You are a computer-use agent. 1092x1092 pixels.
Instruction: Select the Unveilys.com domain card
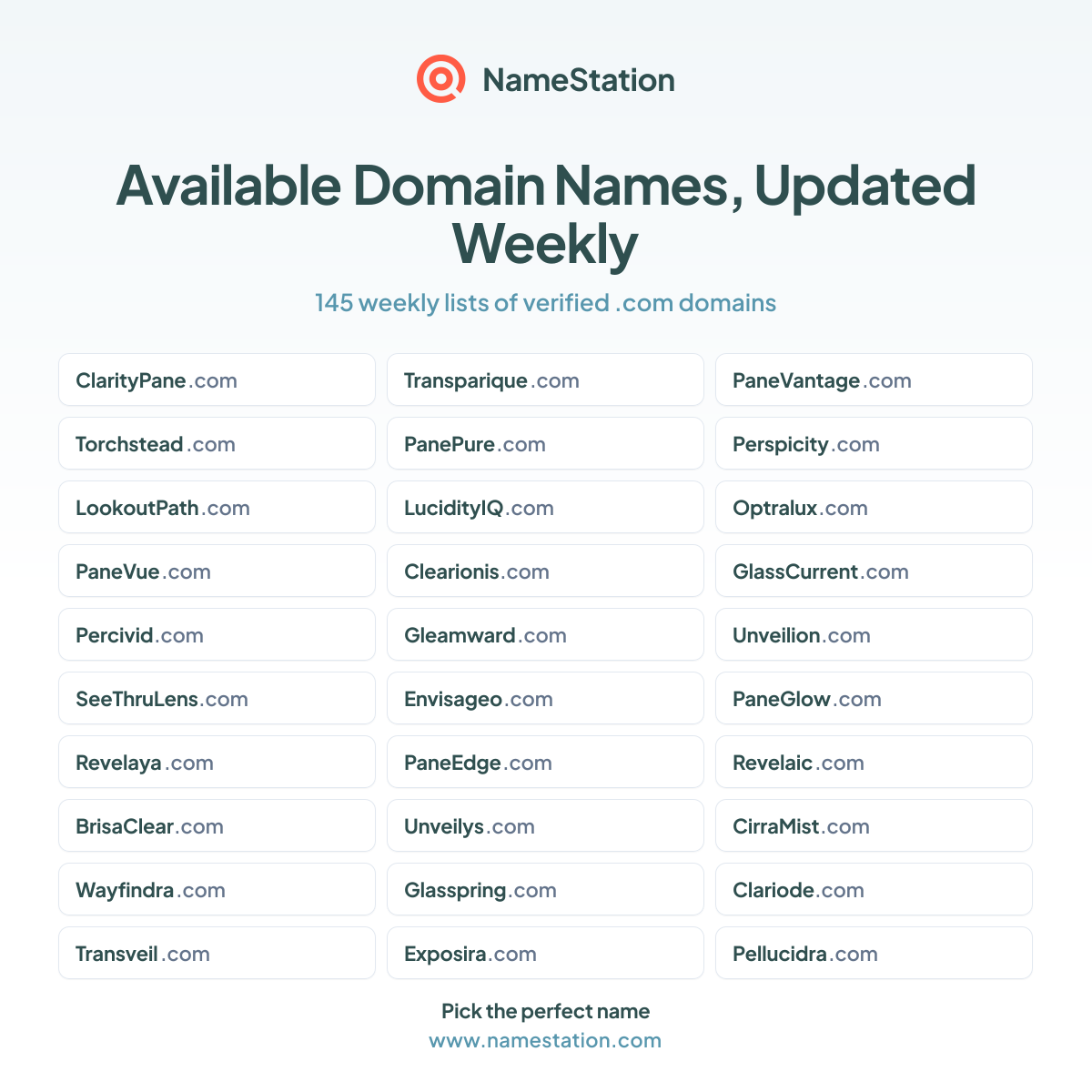click(x=545, y=825)
